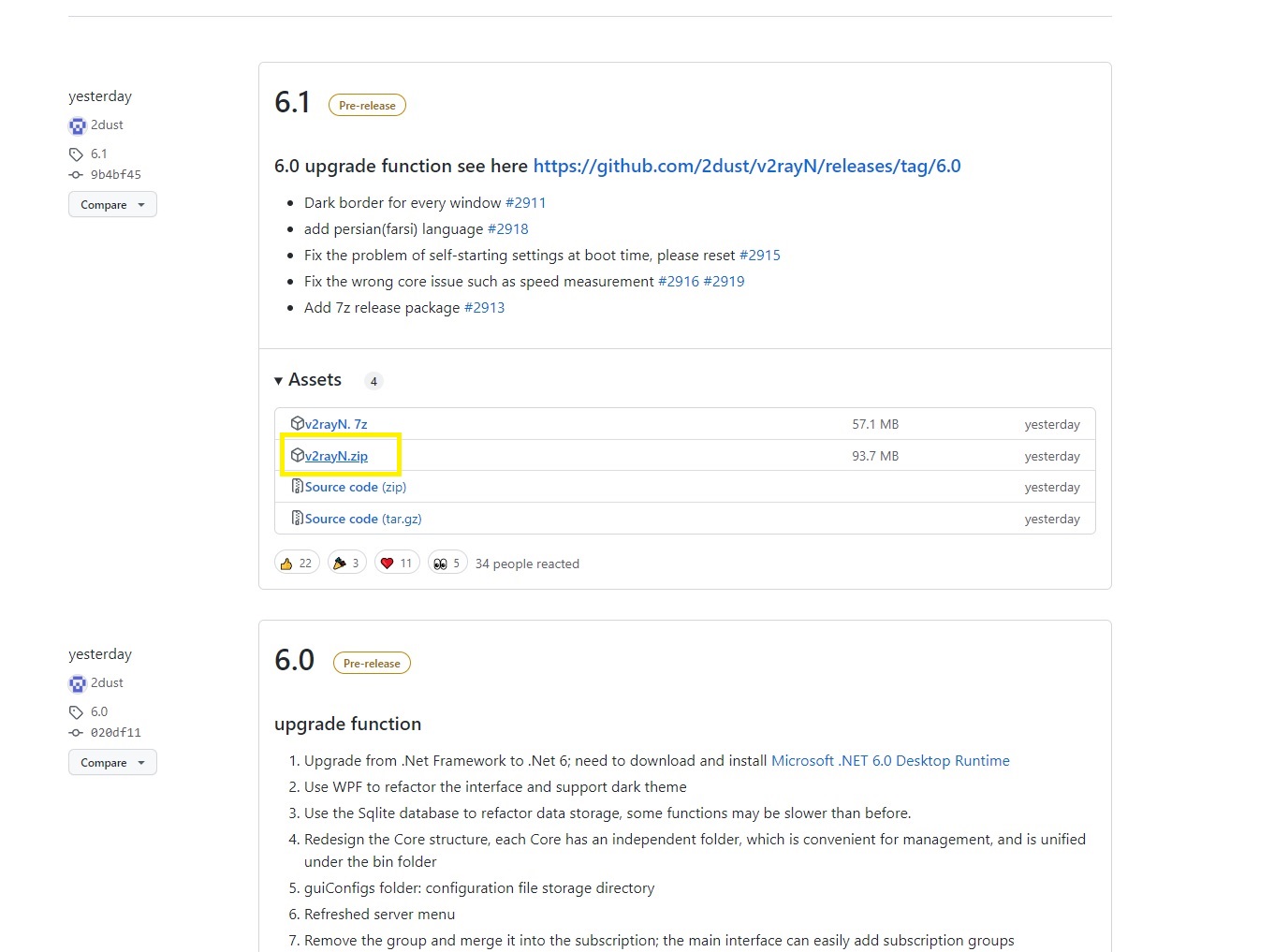The height and width of the screenshot is (952, 1274).
Task: Download Source code (zip)
Action: (356, 487)
